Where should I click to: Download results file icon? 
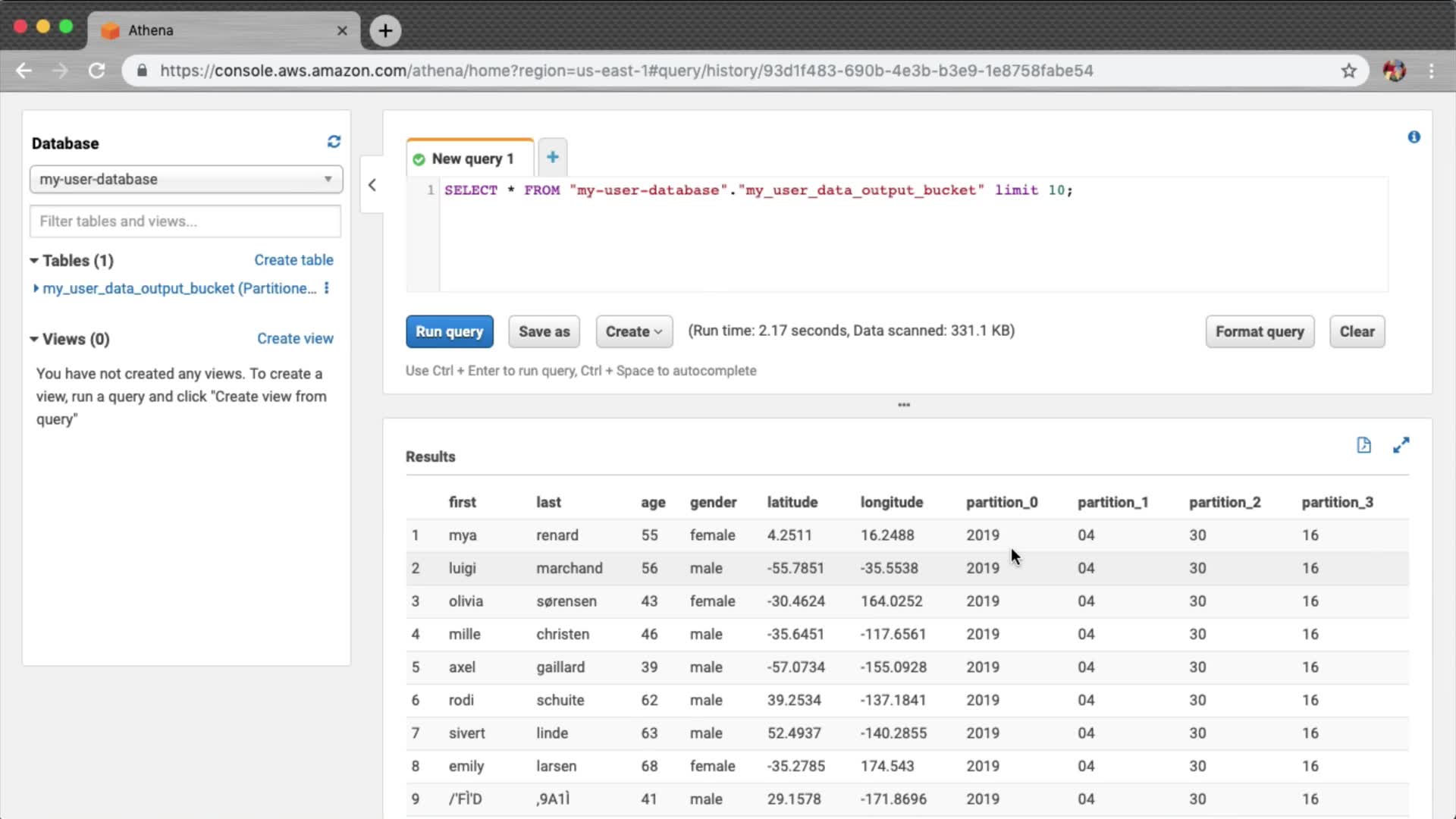point(1363,445)
